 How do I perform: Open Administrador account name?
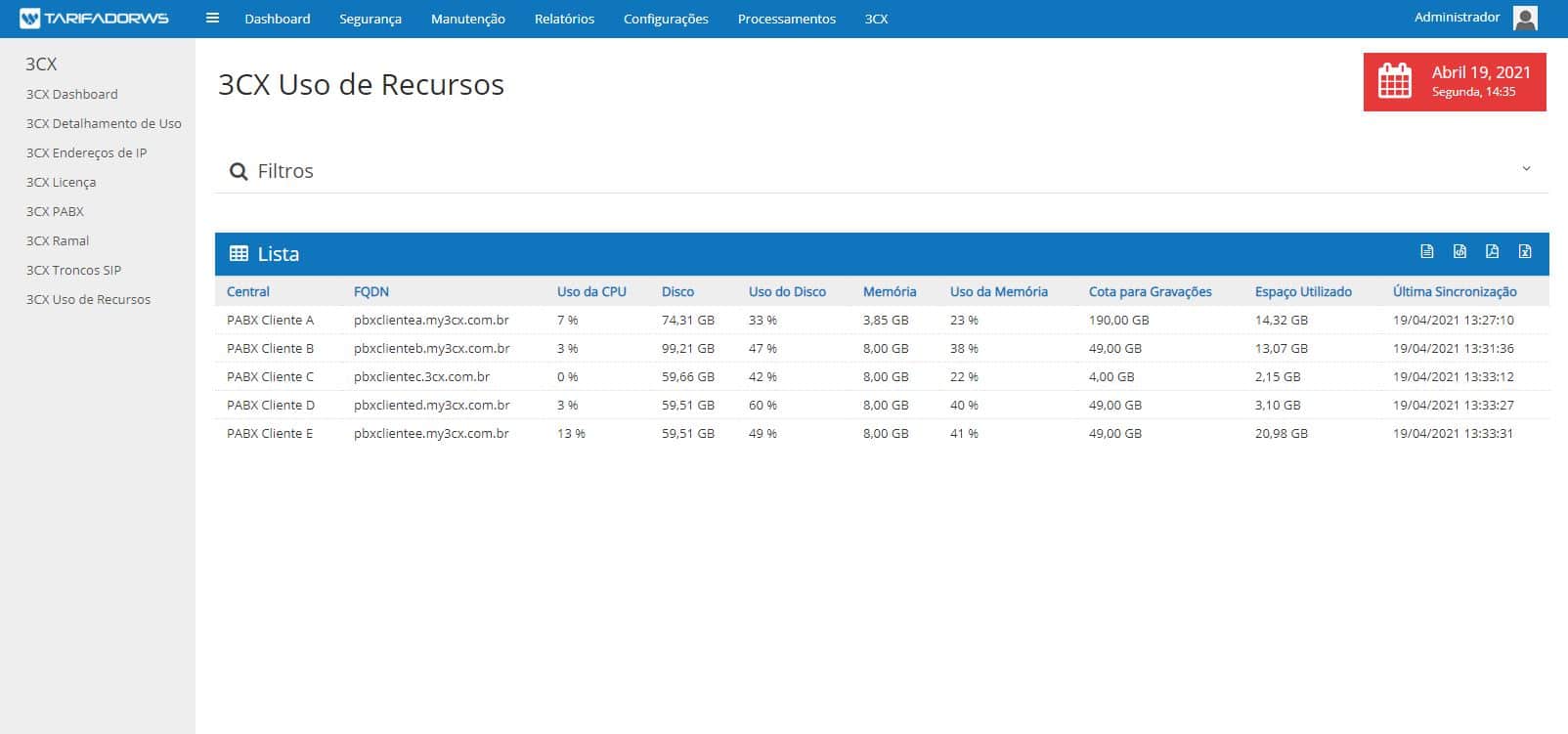pyautogui.click(x=1457, y=17)
